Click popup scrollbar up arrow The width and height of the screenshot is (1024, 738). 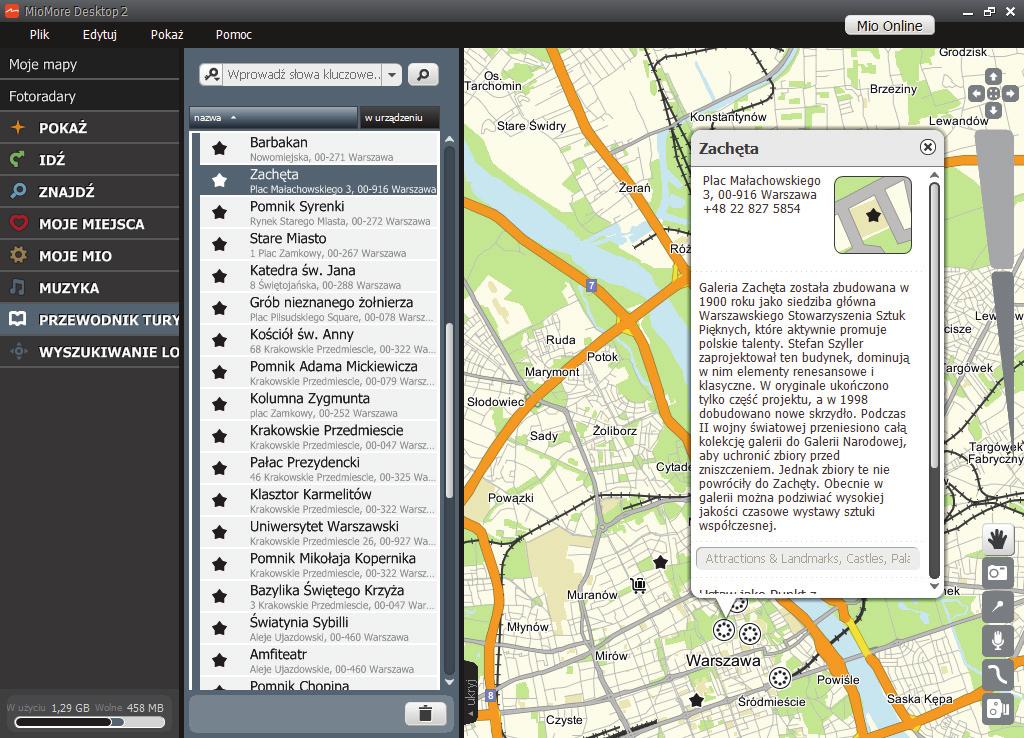(934, 175)
